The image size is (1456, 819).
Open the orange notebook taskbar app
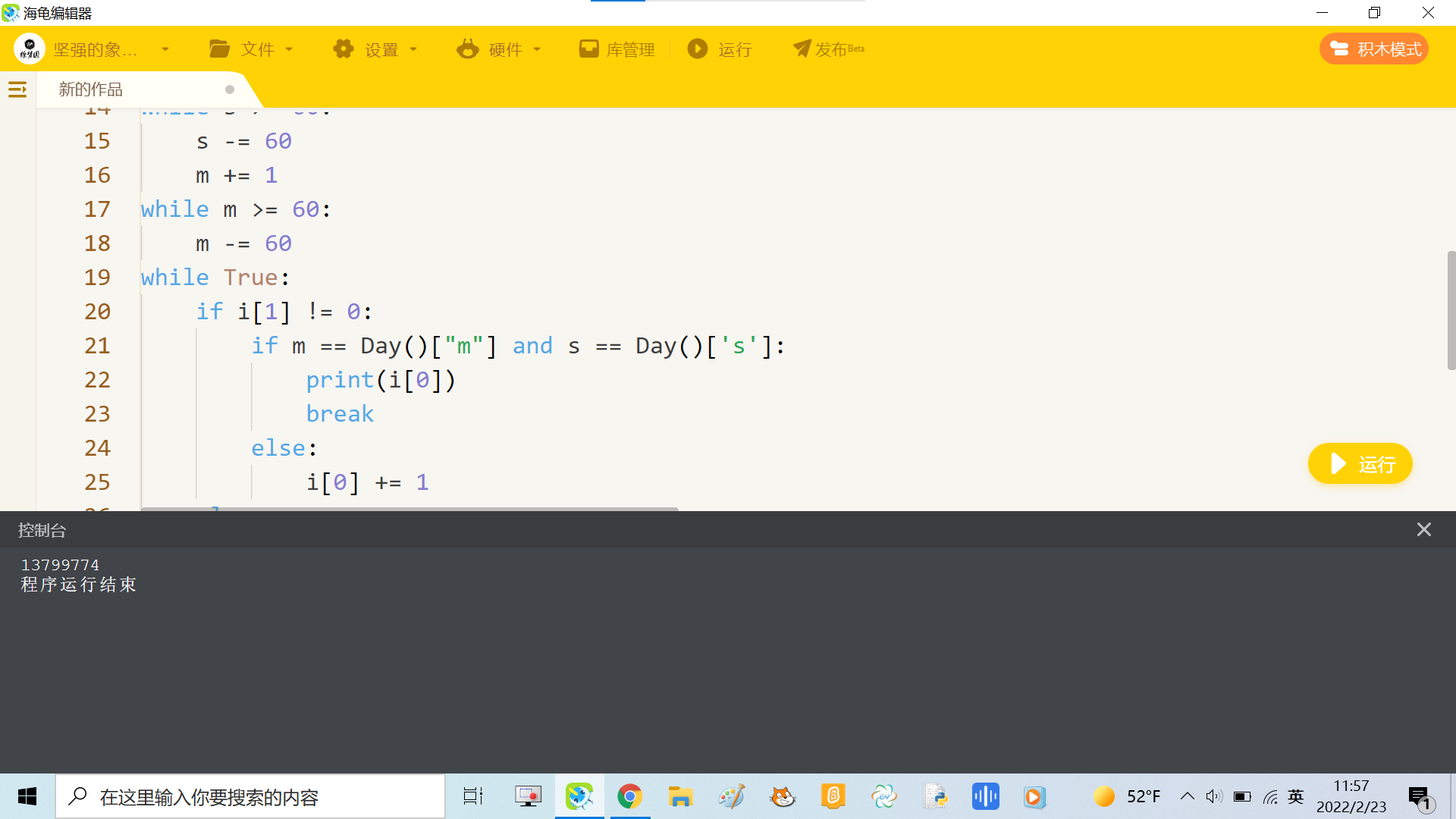(x=833, y=796)
